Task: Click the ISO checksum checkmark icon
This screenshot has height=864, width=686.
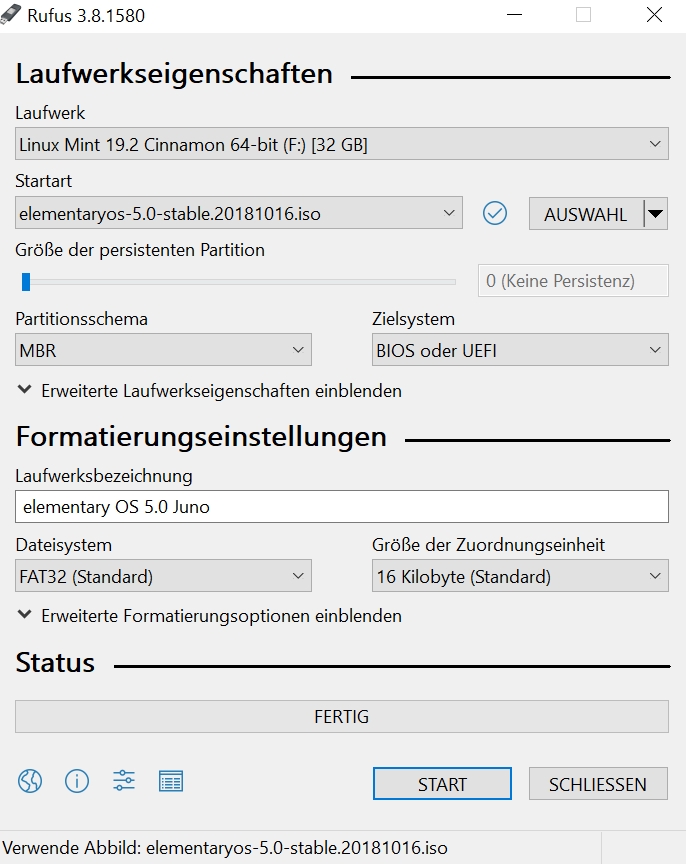Action: [495, 213]
